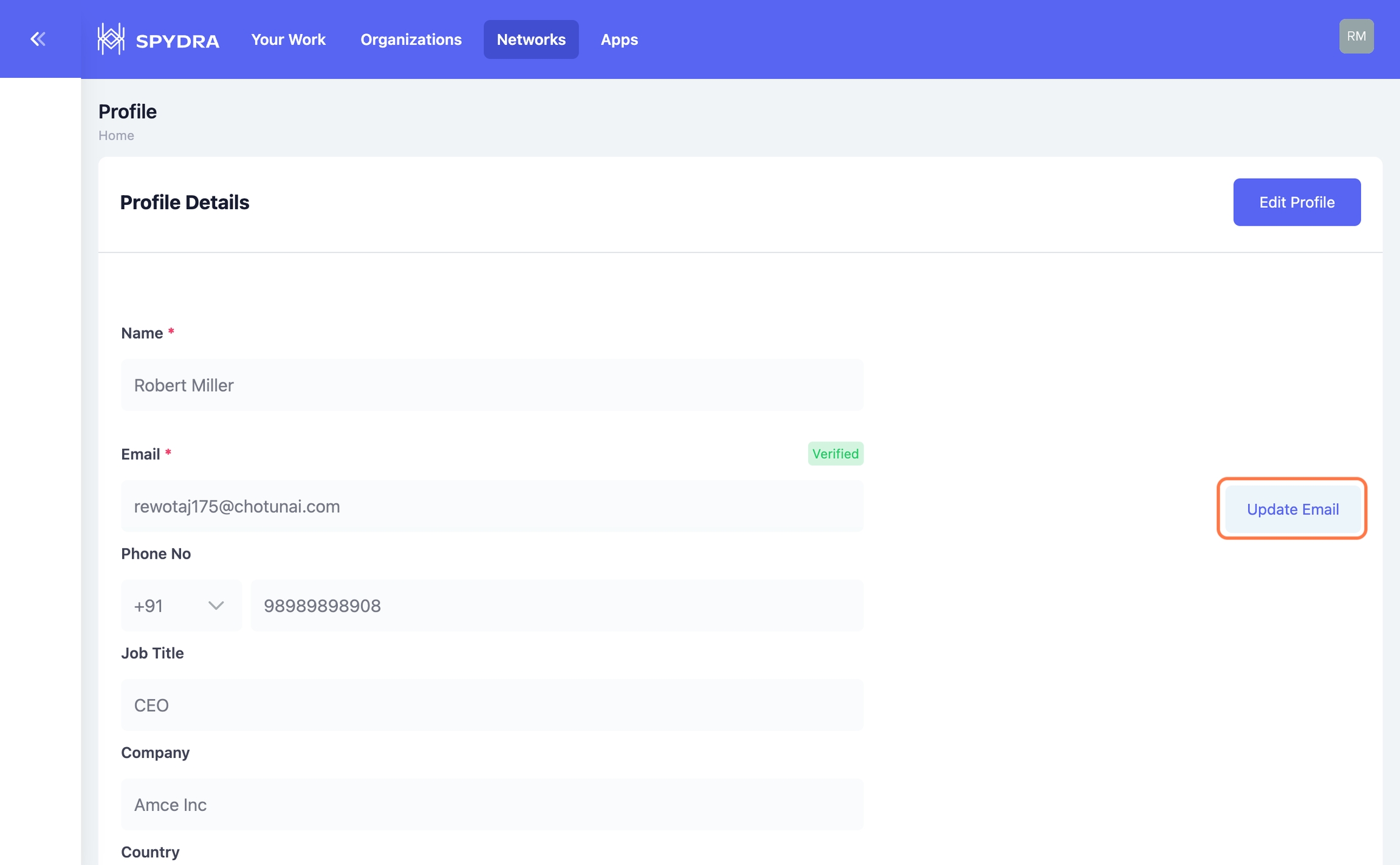Image resolution: width=1400 pixels, height=865 pixels.
Task: Click the SPYDRA brand name text
Action: click(177, 41)
